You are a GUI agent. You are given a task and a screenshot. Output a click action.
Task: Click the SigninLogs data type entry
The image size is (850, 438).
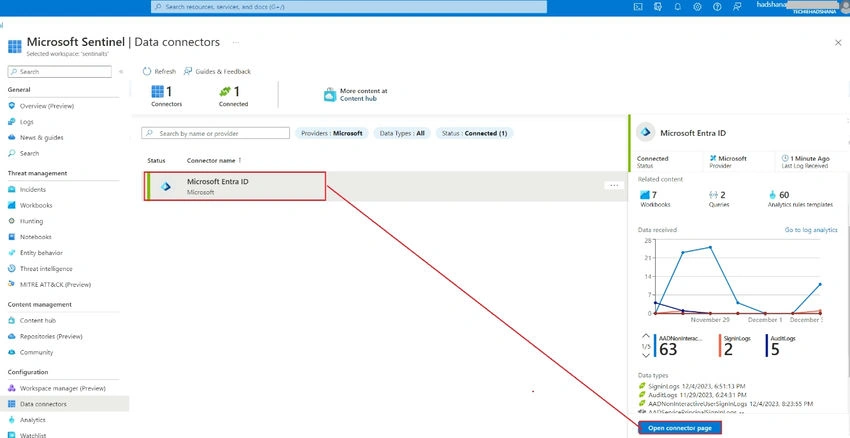point(692,386)
